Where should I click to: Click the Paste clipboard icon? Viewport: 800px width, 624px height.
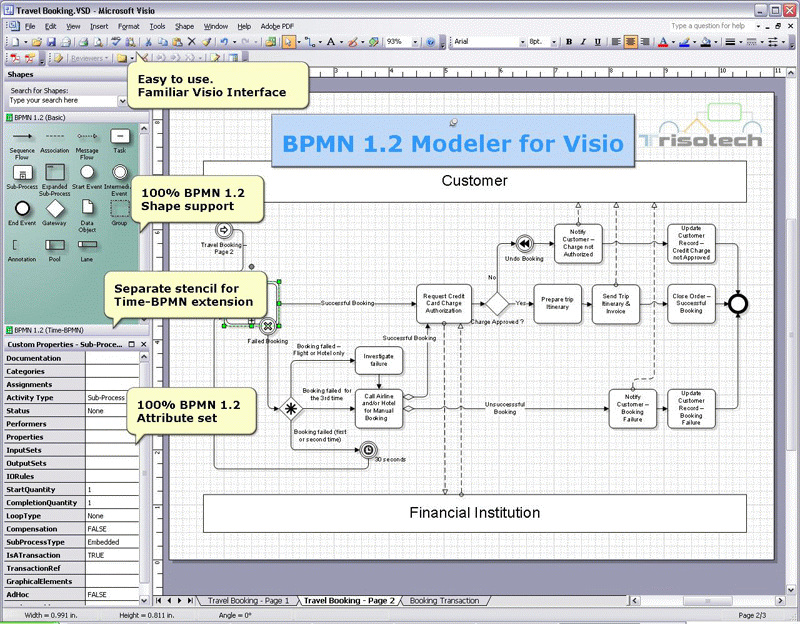(177, 42)
